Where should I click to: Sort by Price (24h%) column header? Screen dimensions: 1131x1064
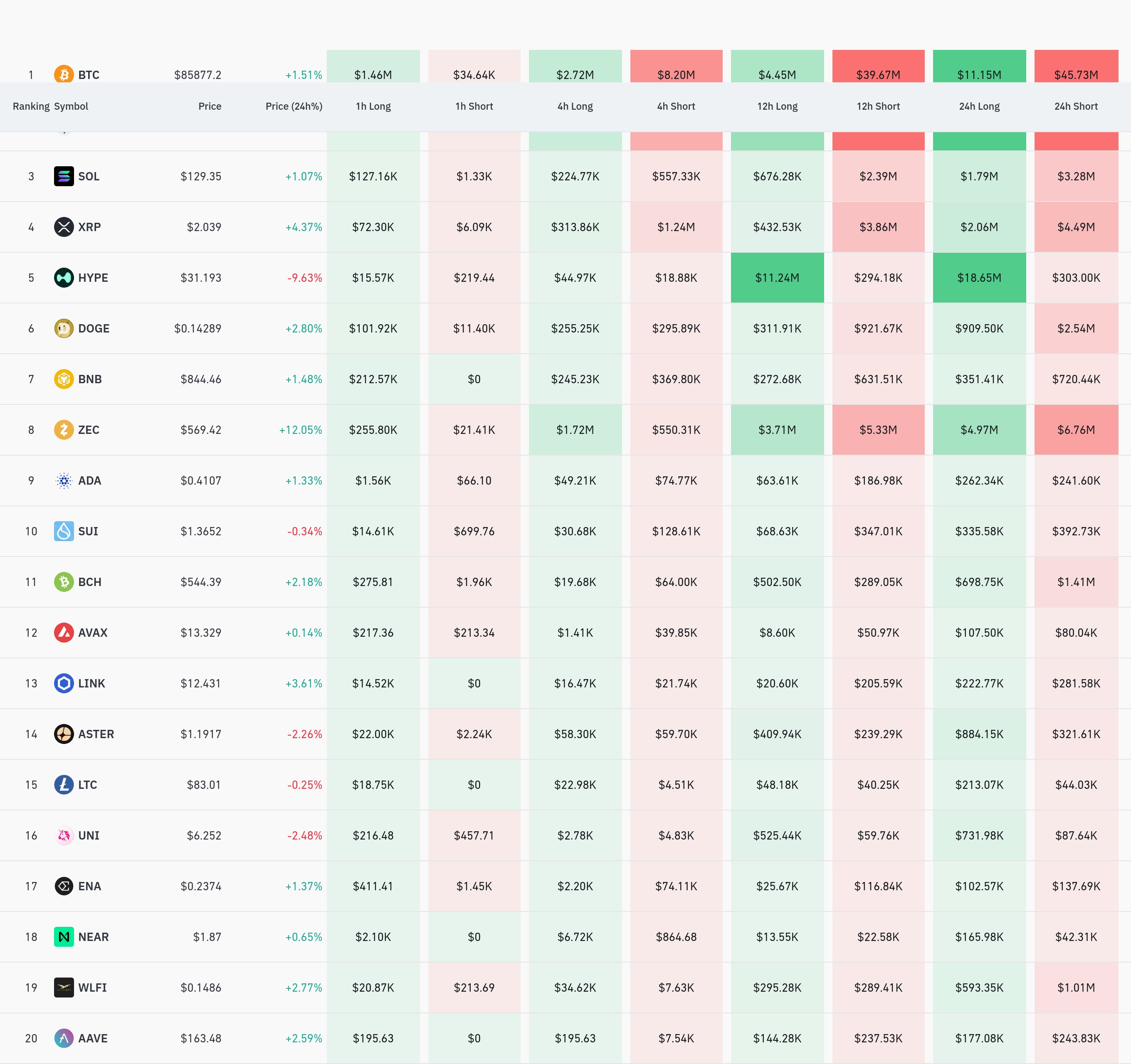point(294,106)
